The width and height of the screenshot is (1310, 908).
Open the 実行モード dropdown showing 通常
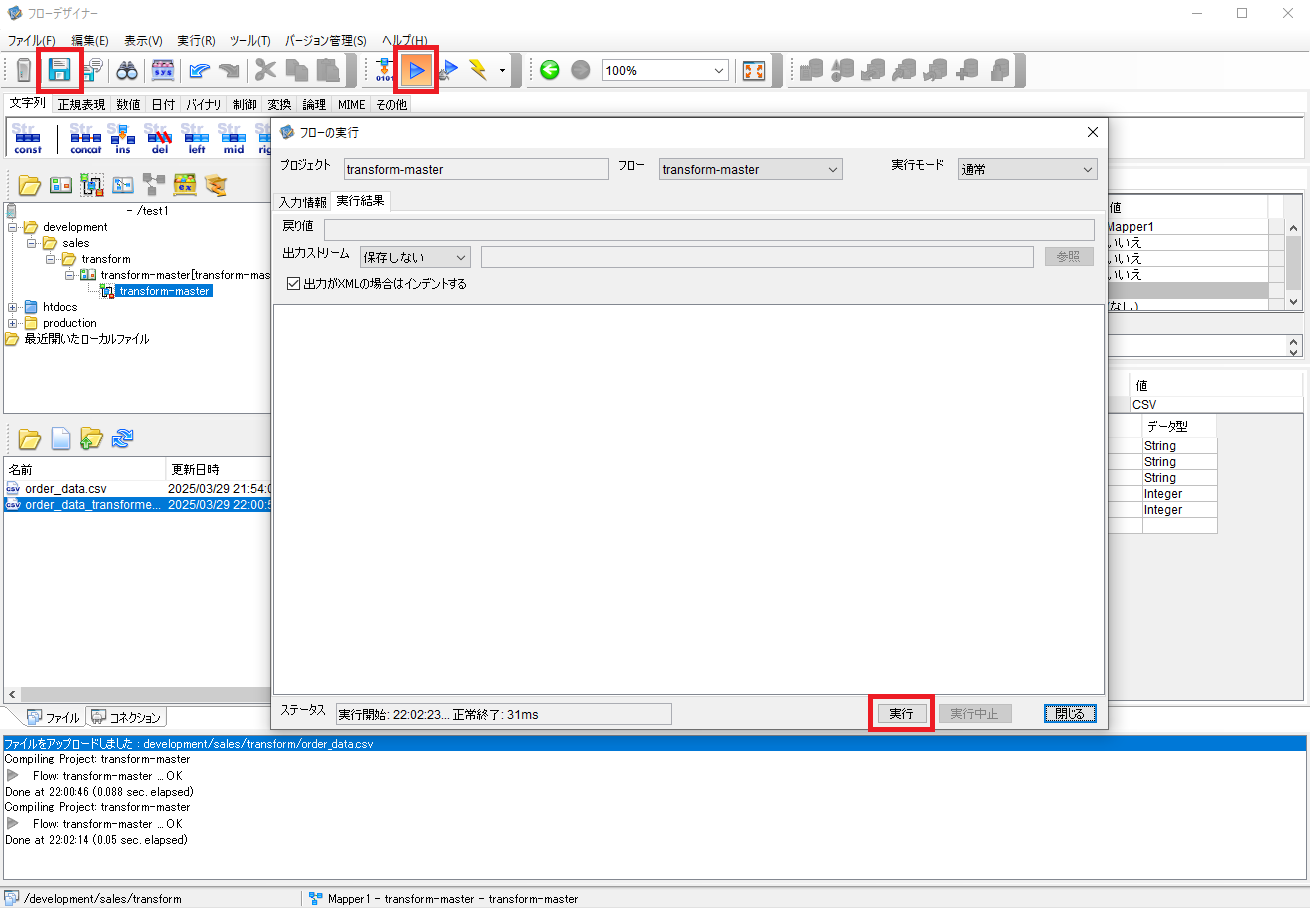click(1027, 169)
